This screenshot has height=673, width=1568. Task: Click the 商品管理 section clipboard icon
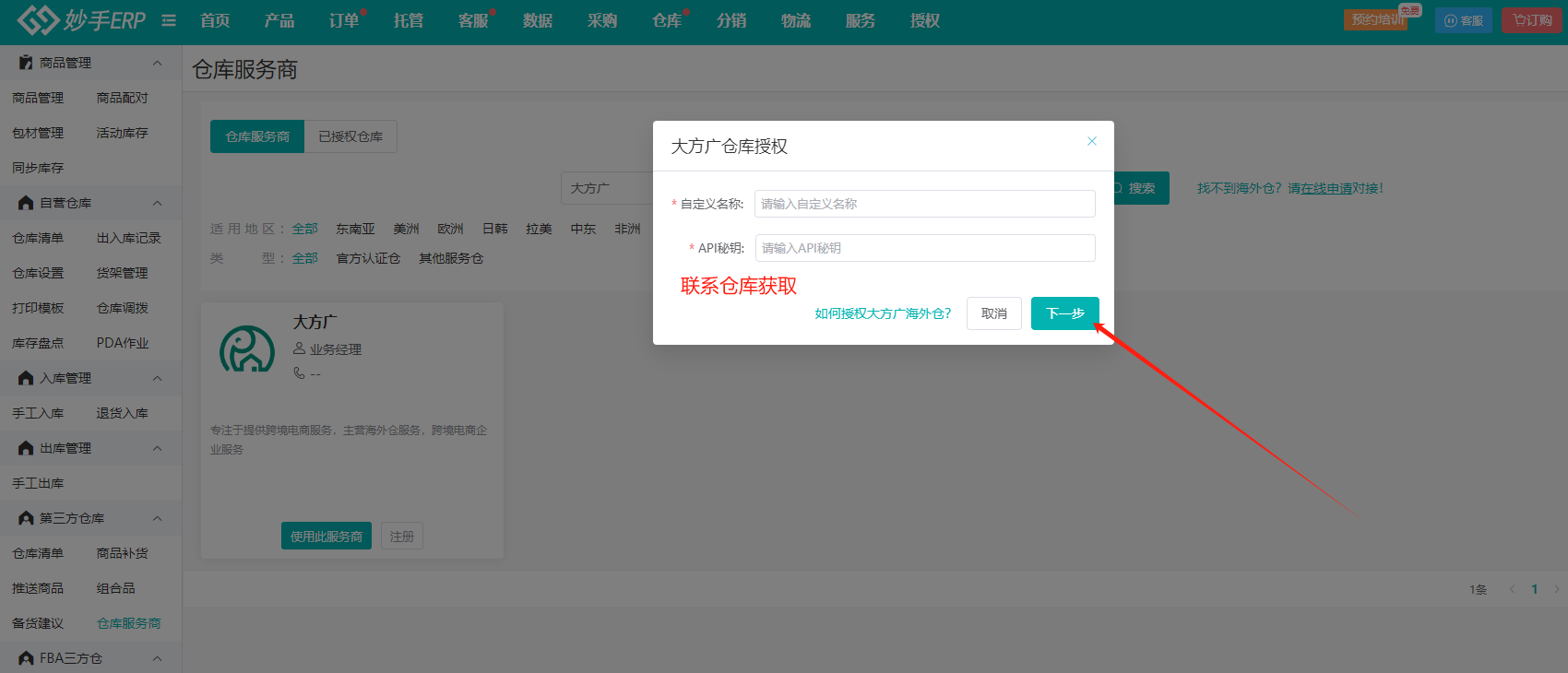pos(26,63)
